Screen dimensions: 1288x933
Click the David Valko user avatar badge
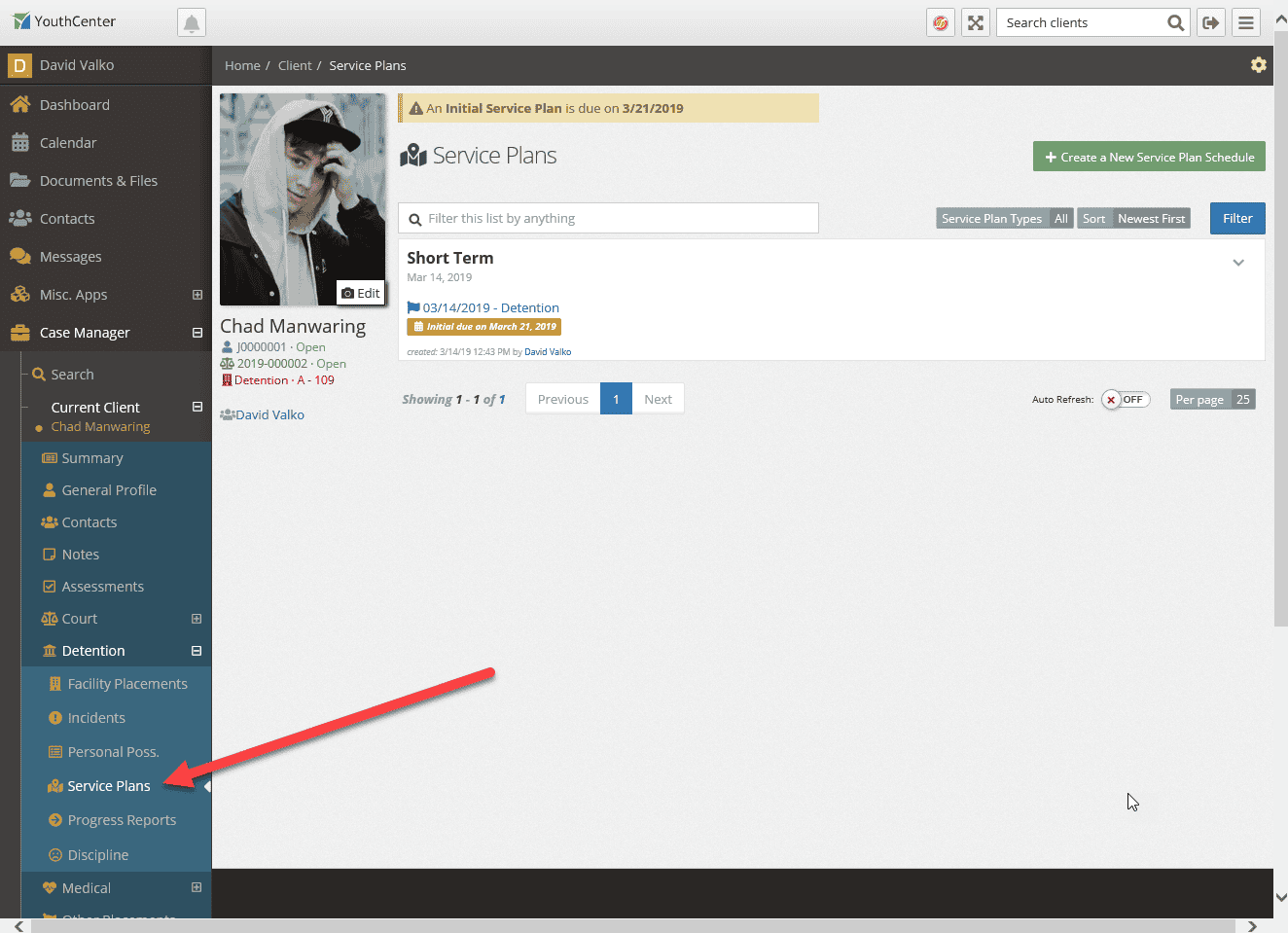[x=19, y=65]
